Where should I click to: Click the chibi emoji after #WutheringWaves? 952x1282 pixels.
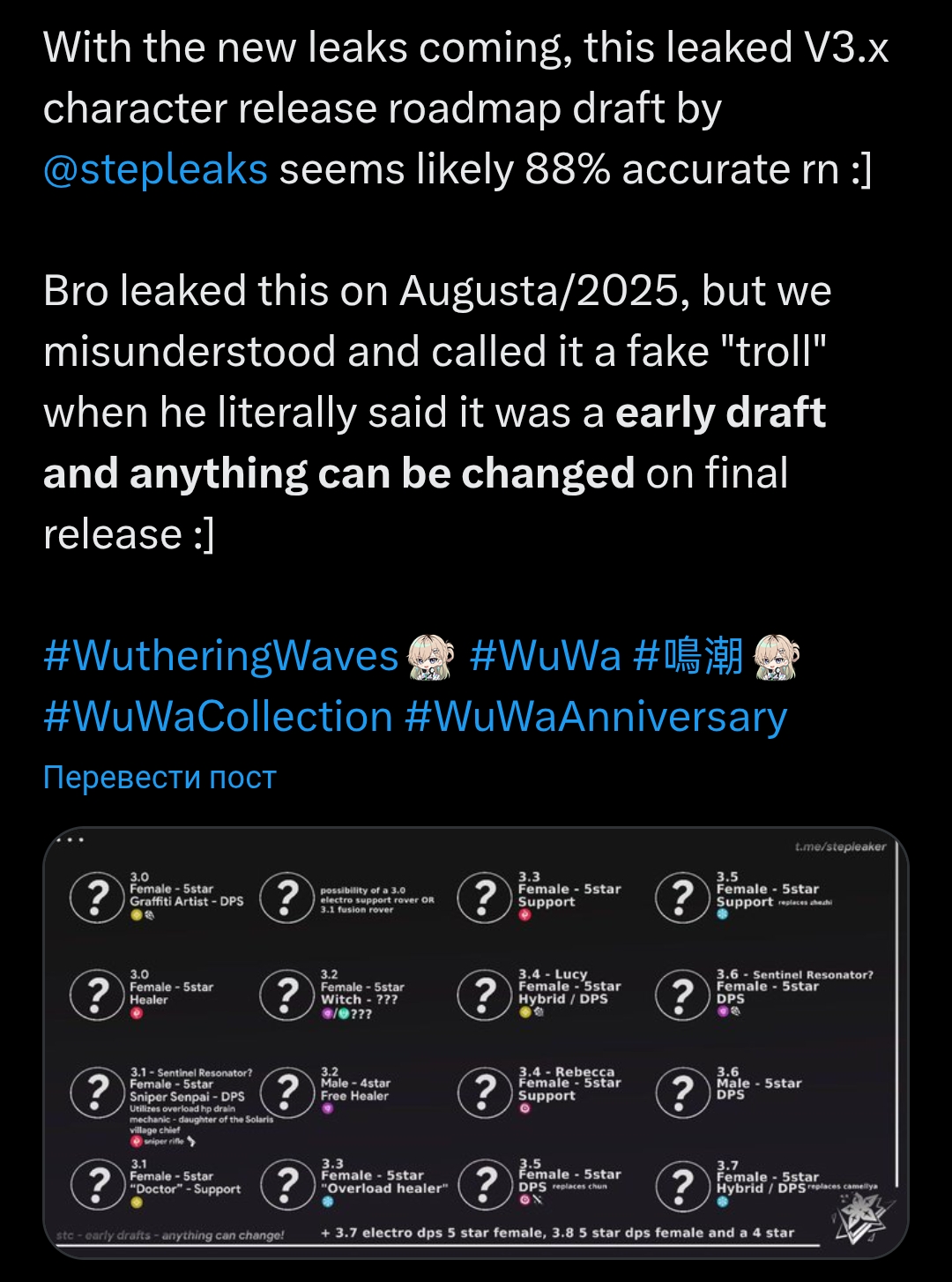tap(430, 657)
